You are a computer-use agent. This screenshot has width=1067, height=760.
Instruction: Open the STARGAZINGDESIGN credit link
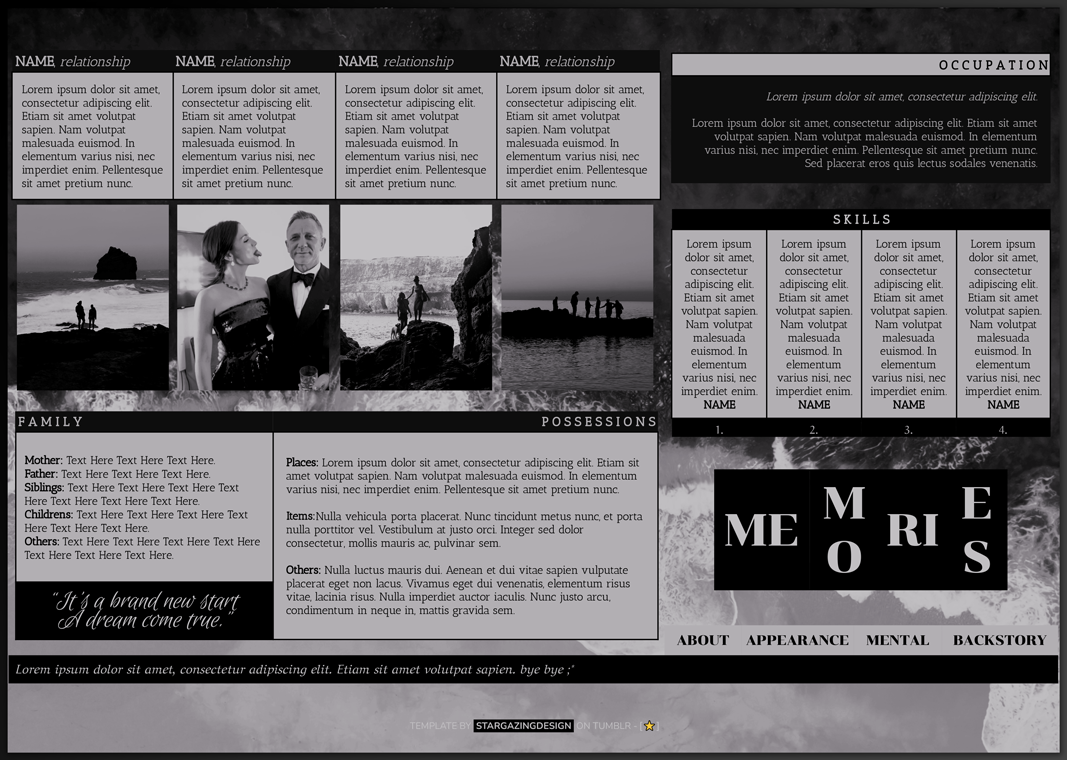coord(523,726)
